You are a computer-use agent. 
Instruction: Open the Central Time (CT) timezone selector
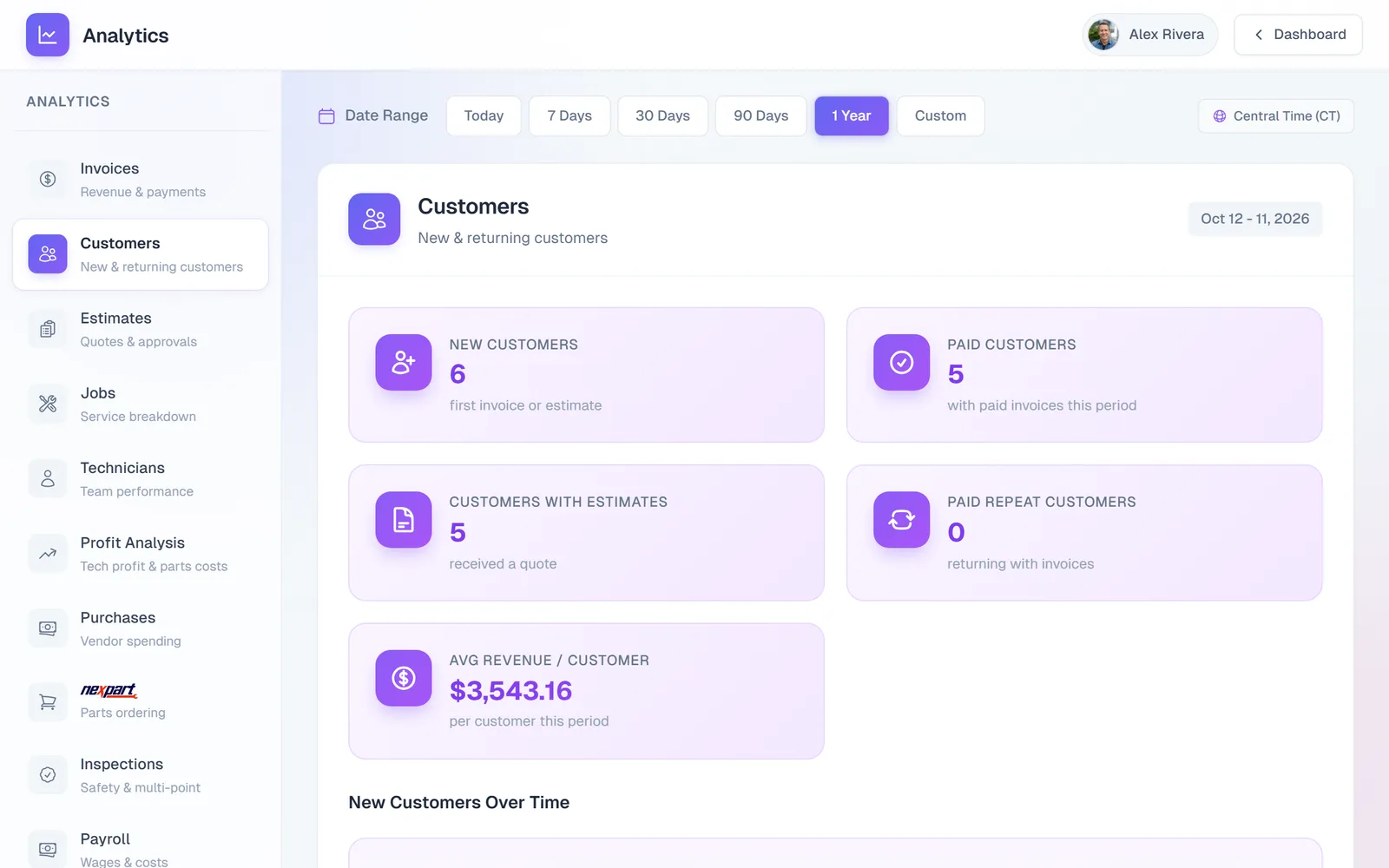coord(1275,115)
